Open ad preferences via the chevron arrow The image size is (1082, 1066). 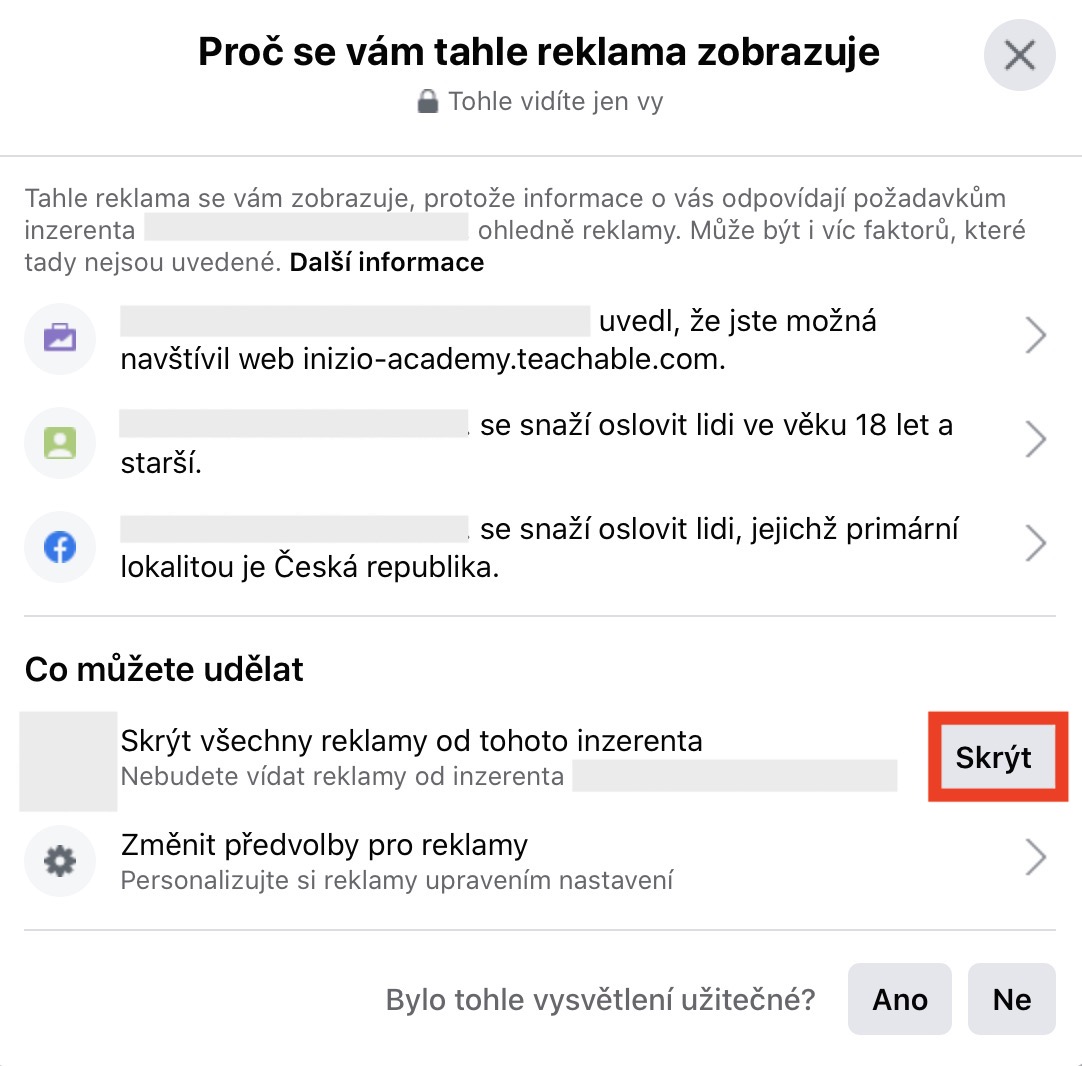pos(1036,857)
